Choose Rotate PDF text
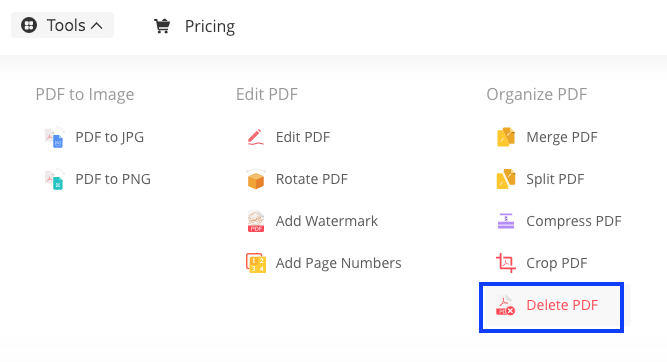 (312, 179)
